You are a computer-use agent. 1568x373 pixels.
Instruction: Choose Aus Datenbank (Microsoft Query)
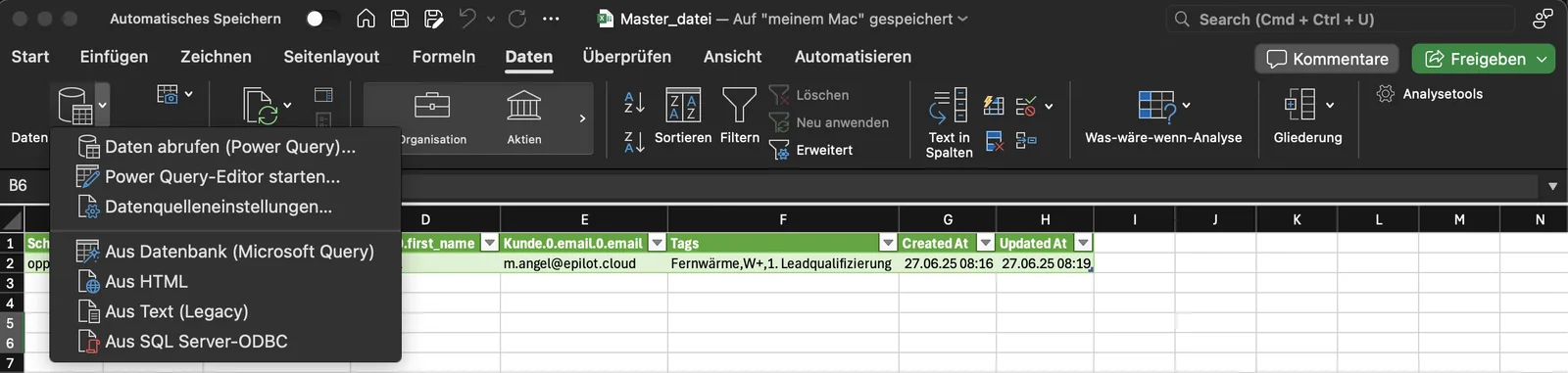(x=225, y=252)
